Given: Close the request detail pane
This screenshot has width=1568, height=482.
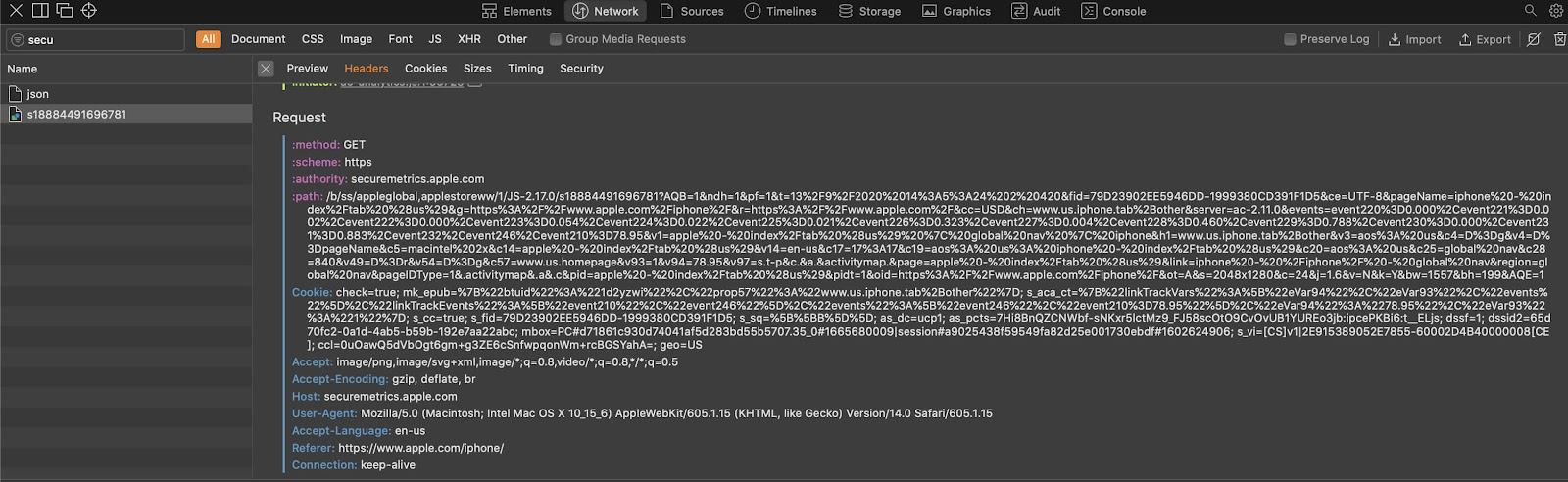Looking at the screenshot, I should [x=266, y=69].
